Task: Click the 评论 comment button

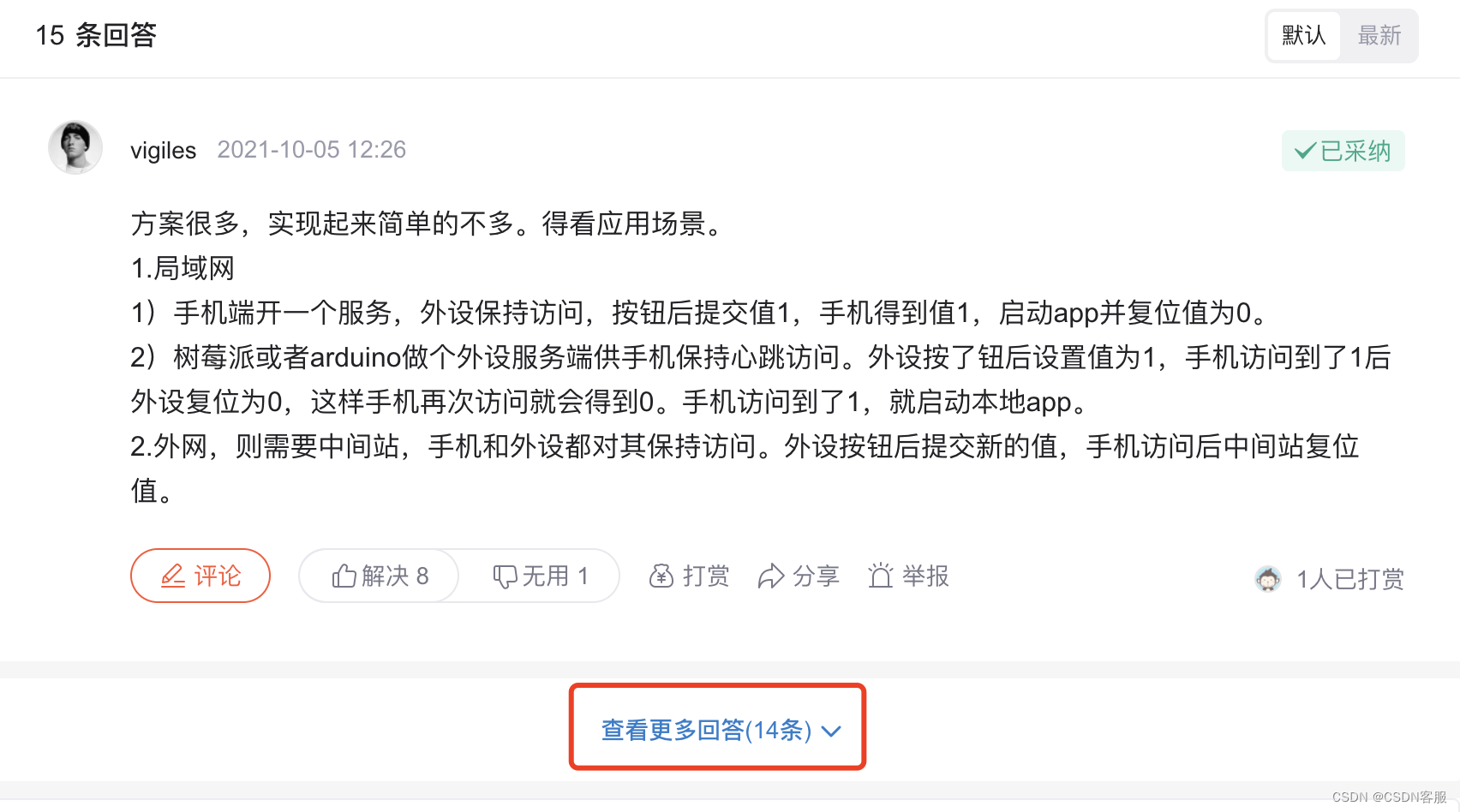Action: coord(200,576)
